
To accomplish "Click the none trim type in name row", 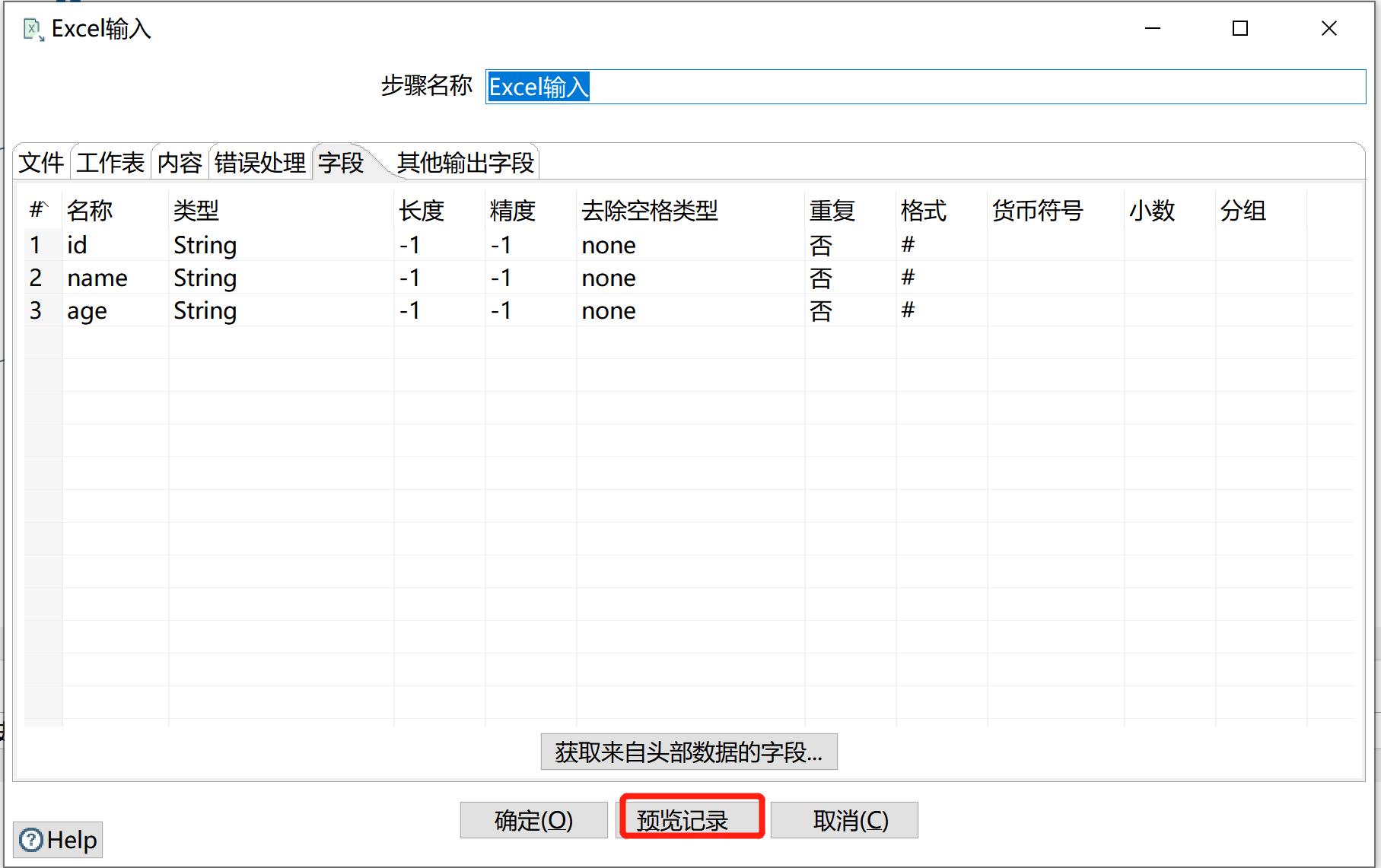I will click(690, 278).
